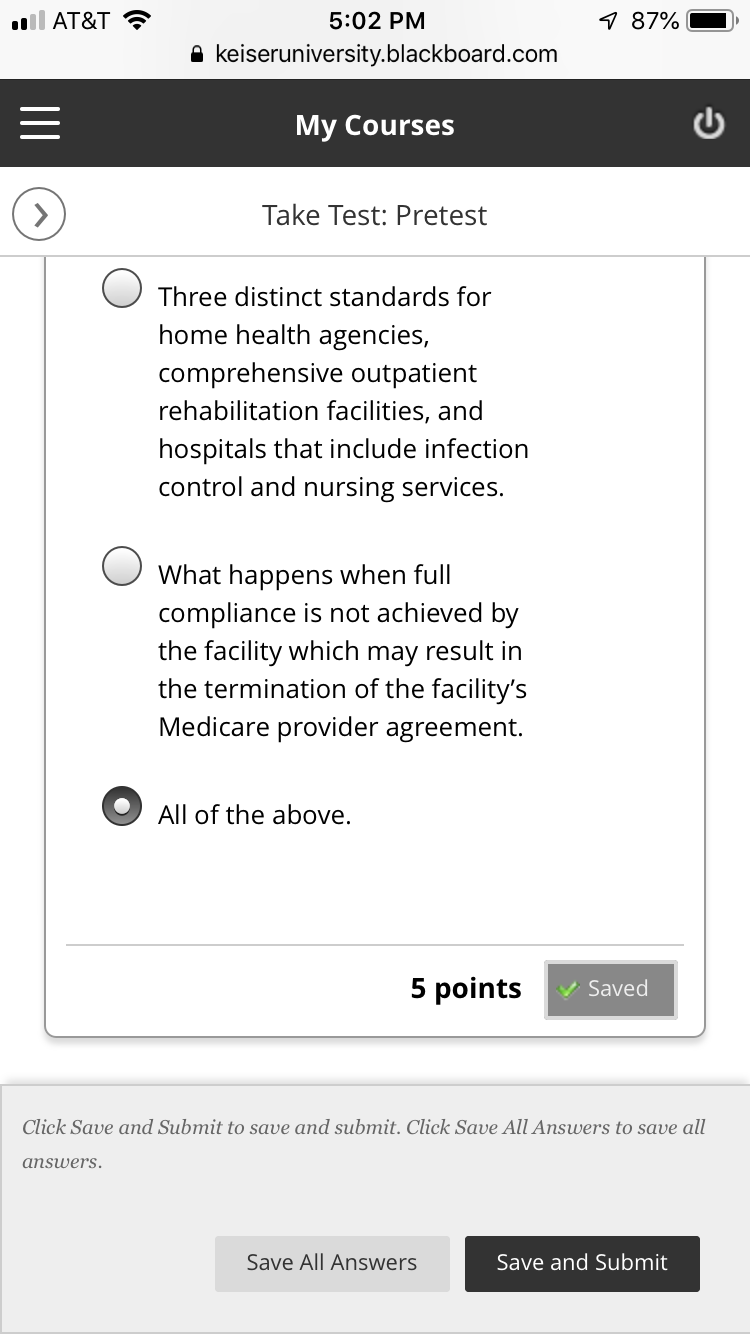Tap the lock icon beside the URL
Viewport: 750px width, 1334px height.
(198, 55)
